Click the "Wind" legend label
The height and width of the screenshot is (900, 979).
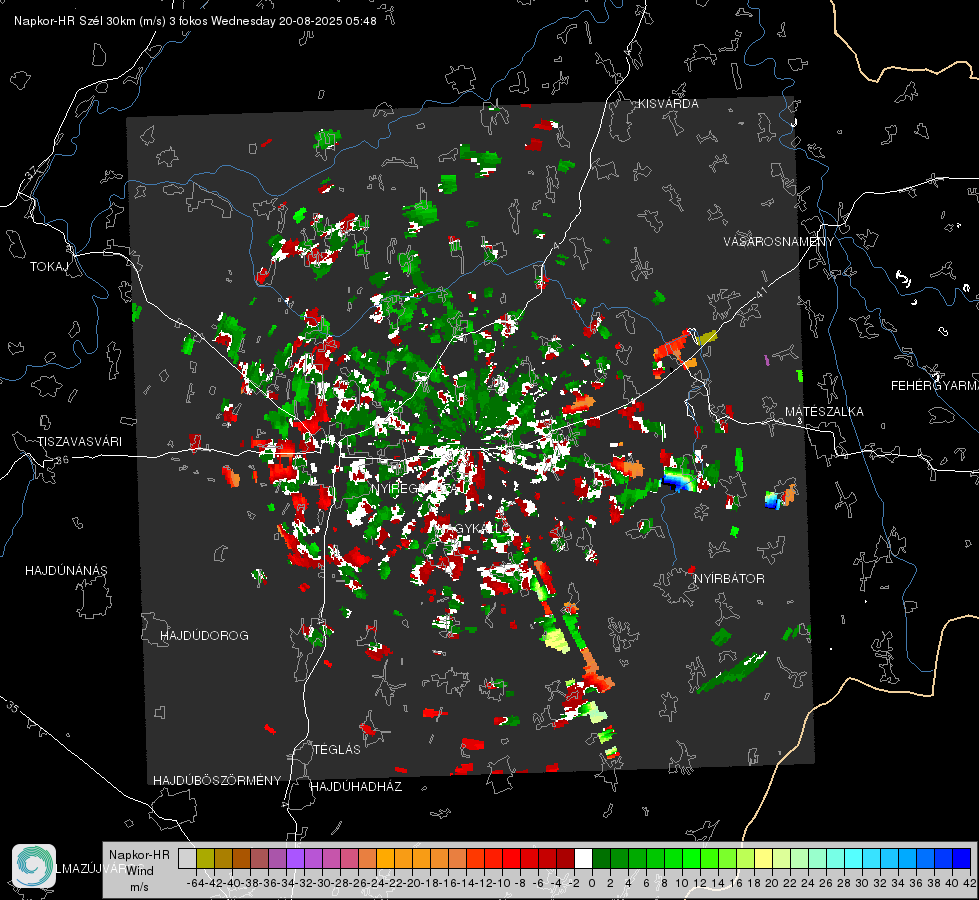tap(140, 871)
